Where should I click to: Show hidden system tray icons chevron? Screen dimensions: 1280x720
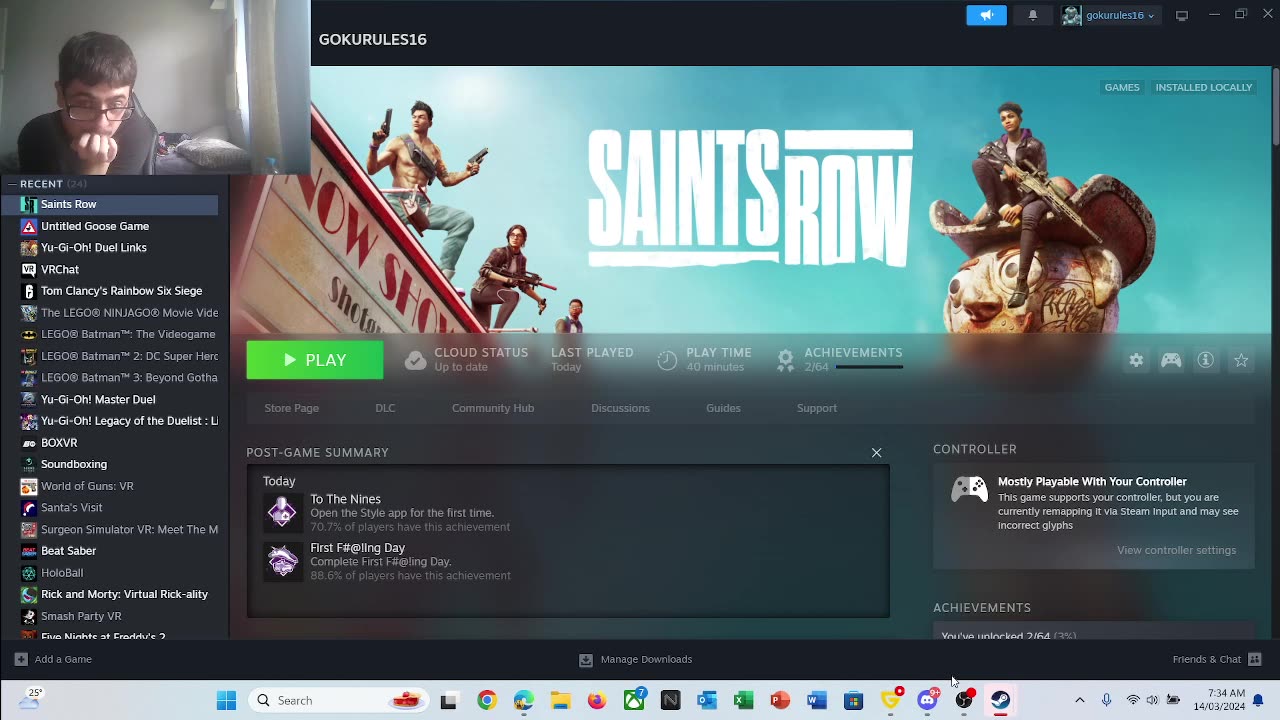(x=1079, y=700)
